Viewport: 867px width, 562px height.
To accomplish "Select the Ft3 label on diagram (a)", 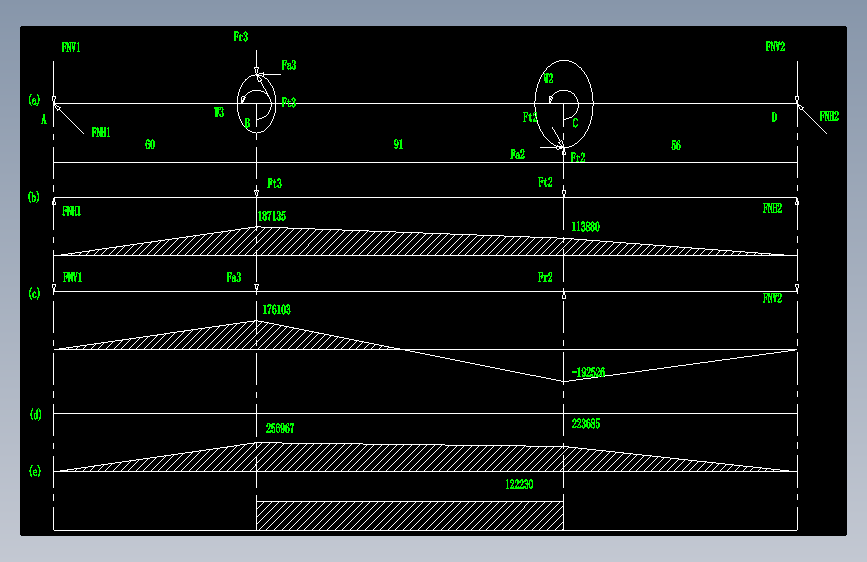I will (x=289, y=102).
